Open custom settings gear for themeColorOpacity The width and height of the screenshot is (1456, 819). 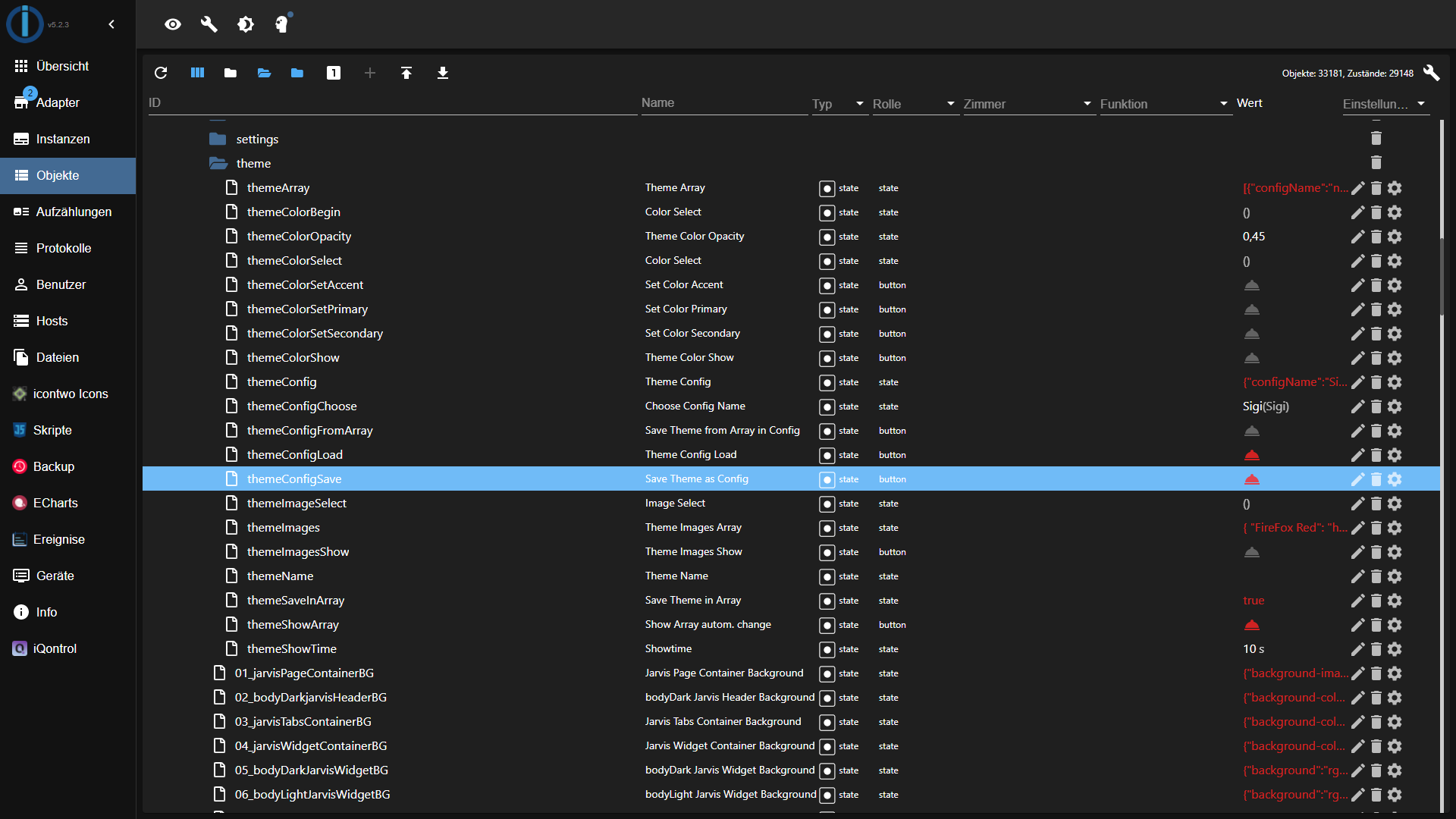[x=1395, y=237]
